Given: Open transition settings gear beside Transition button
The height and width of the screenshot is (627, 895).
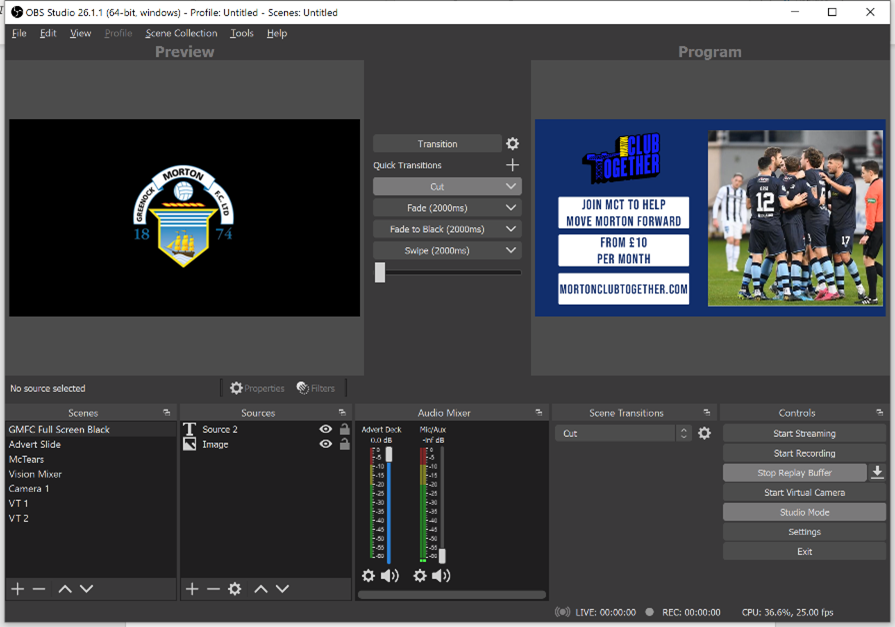Looking at the screenshot, I should coord(513,143).
